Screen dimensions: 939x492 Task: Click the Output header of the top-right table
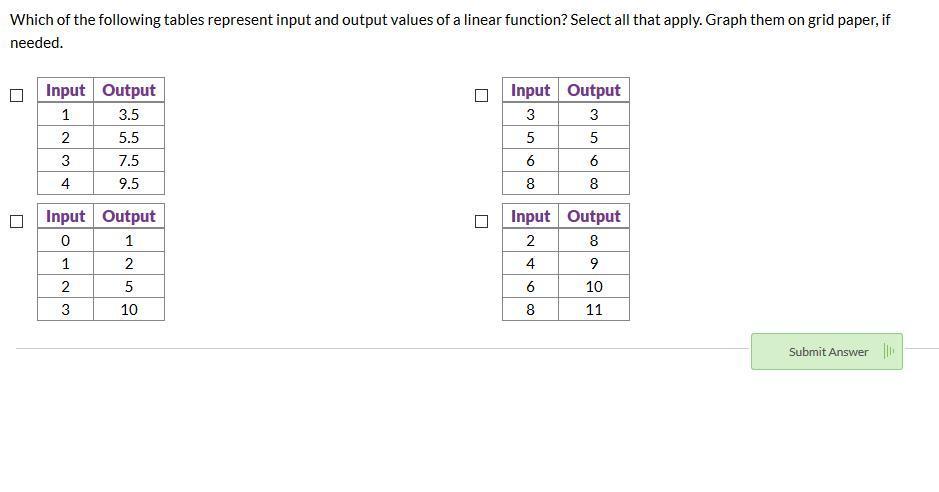(593, 90)
